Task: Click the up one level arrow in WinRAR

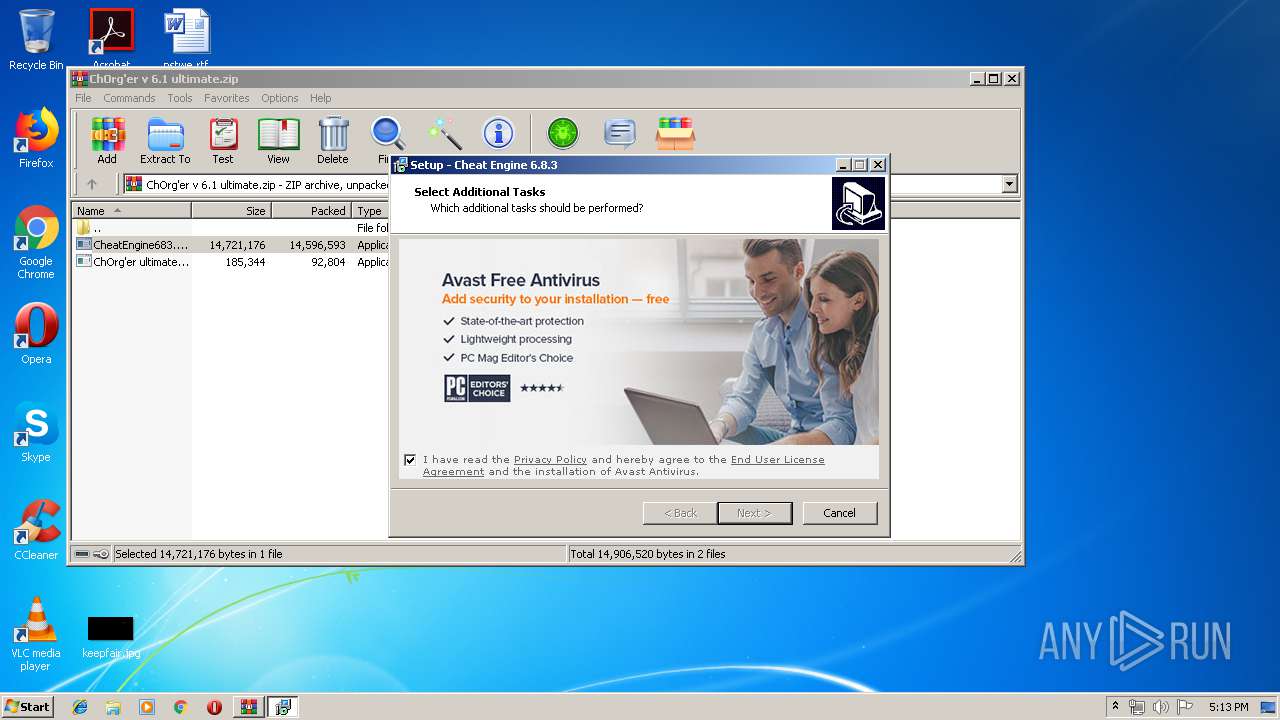Action: 92,184
